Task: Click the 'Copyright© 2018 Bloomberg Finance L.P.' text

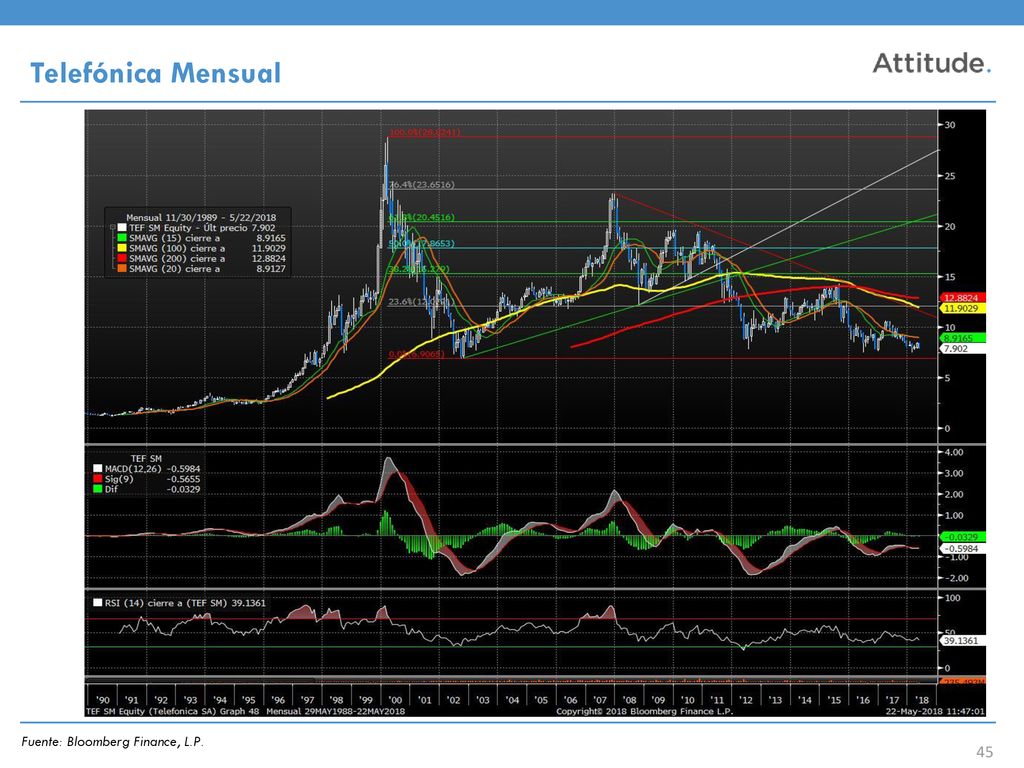Action: [x=644, y=711]
